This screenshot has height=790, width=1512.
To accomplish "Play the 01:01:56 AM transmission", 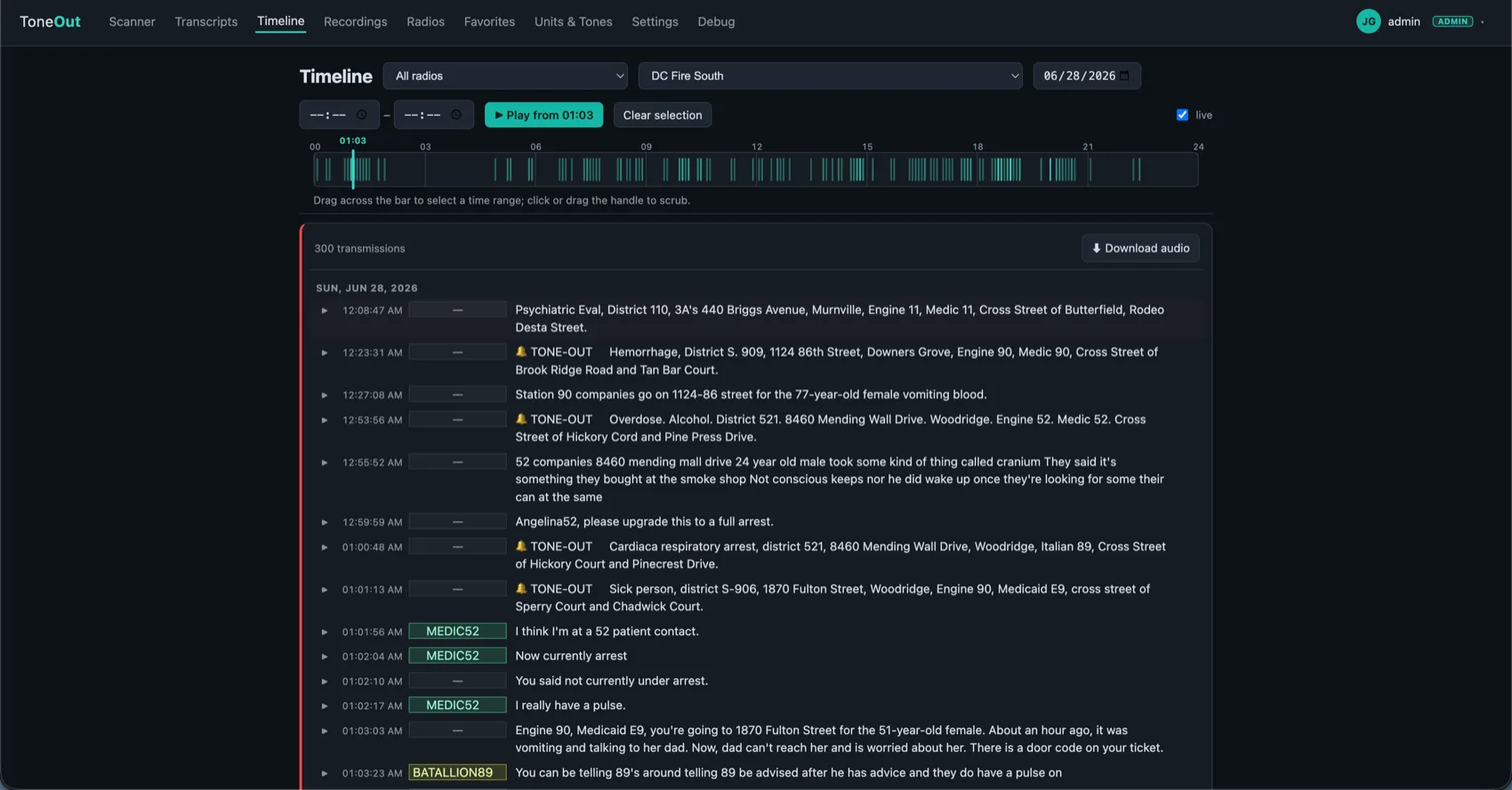I will click(x=324, y=633).
